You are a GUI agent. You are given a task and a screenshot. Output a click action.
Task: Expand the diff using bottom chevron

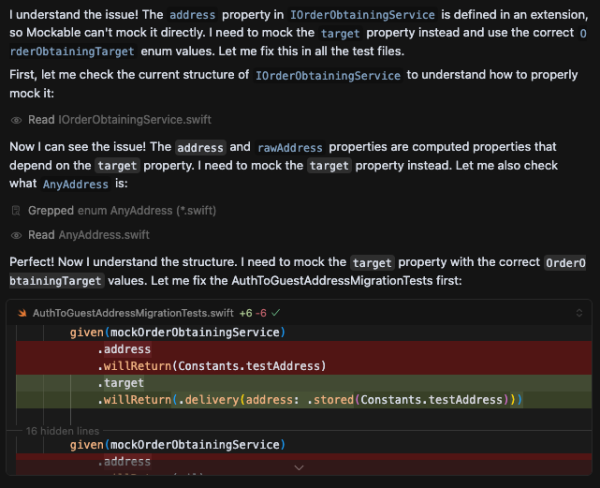click(x=298, y=467)
